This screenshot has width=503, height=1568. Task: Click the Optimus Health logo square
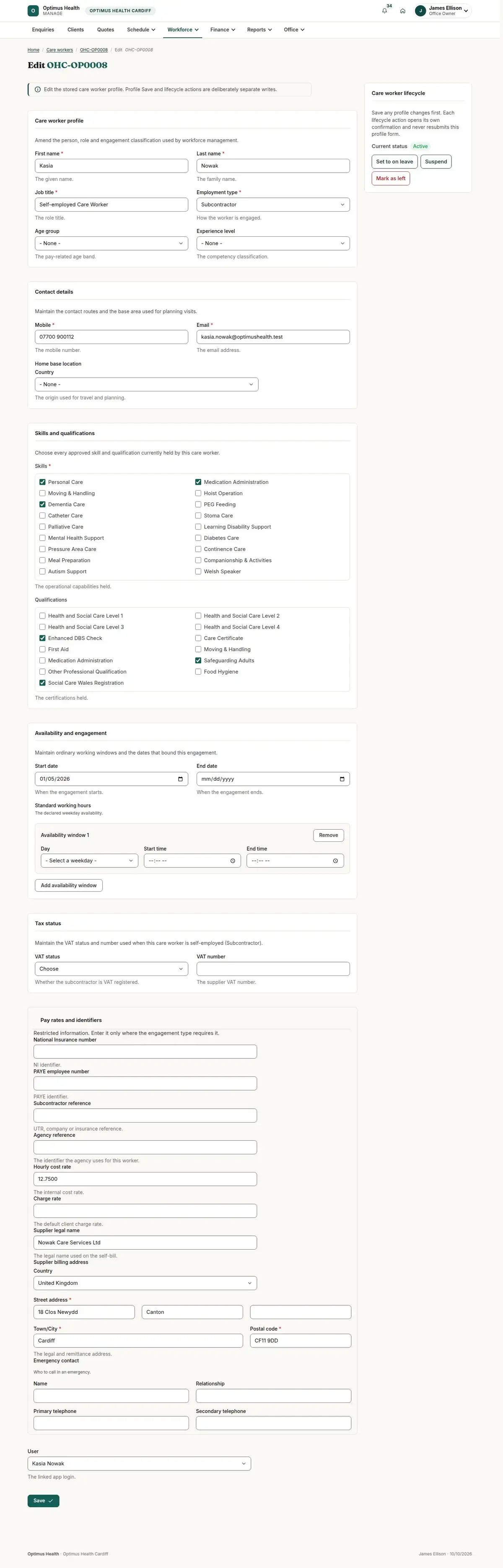pyautogui.click(x=34, y=11)
